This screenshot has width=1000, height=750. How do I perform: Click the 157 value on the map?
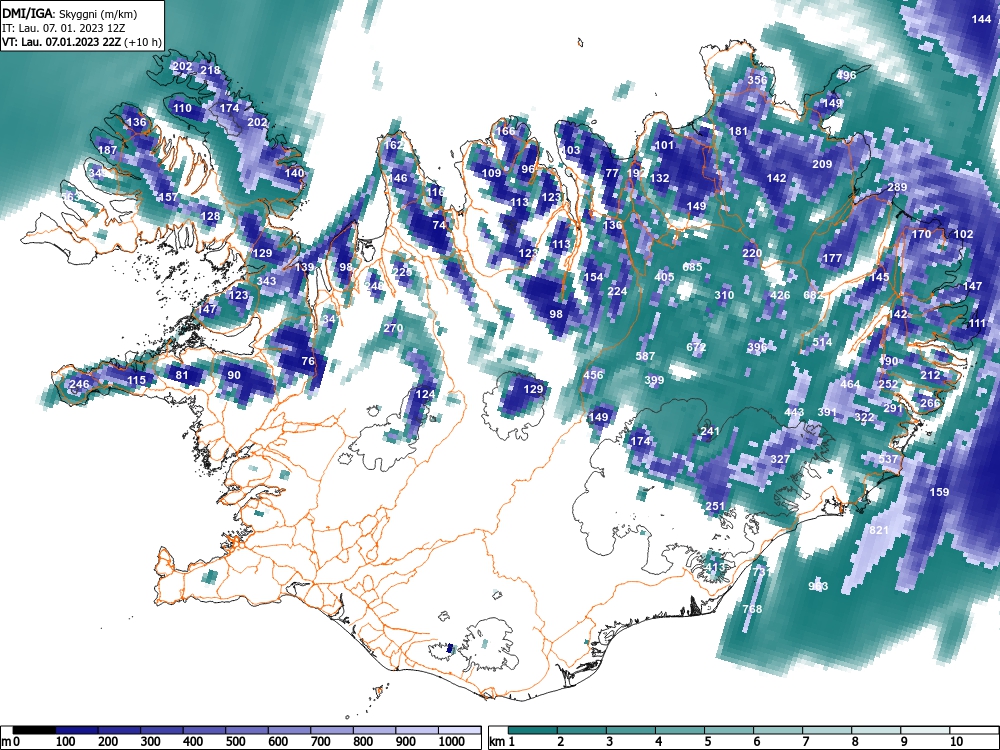coord(168,197)
